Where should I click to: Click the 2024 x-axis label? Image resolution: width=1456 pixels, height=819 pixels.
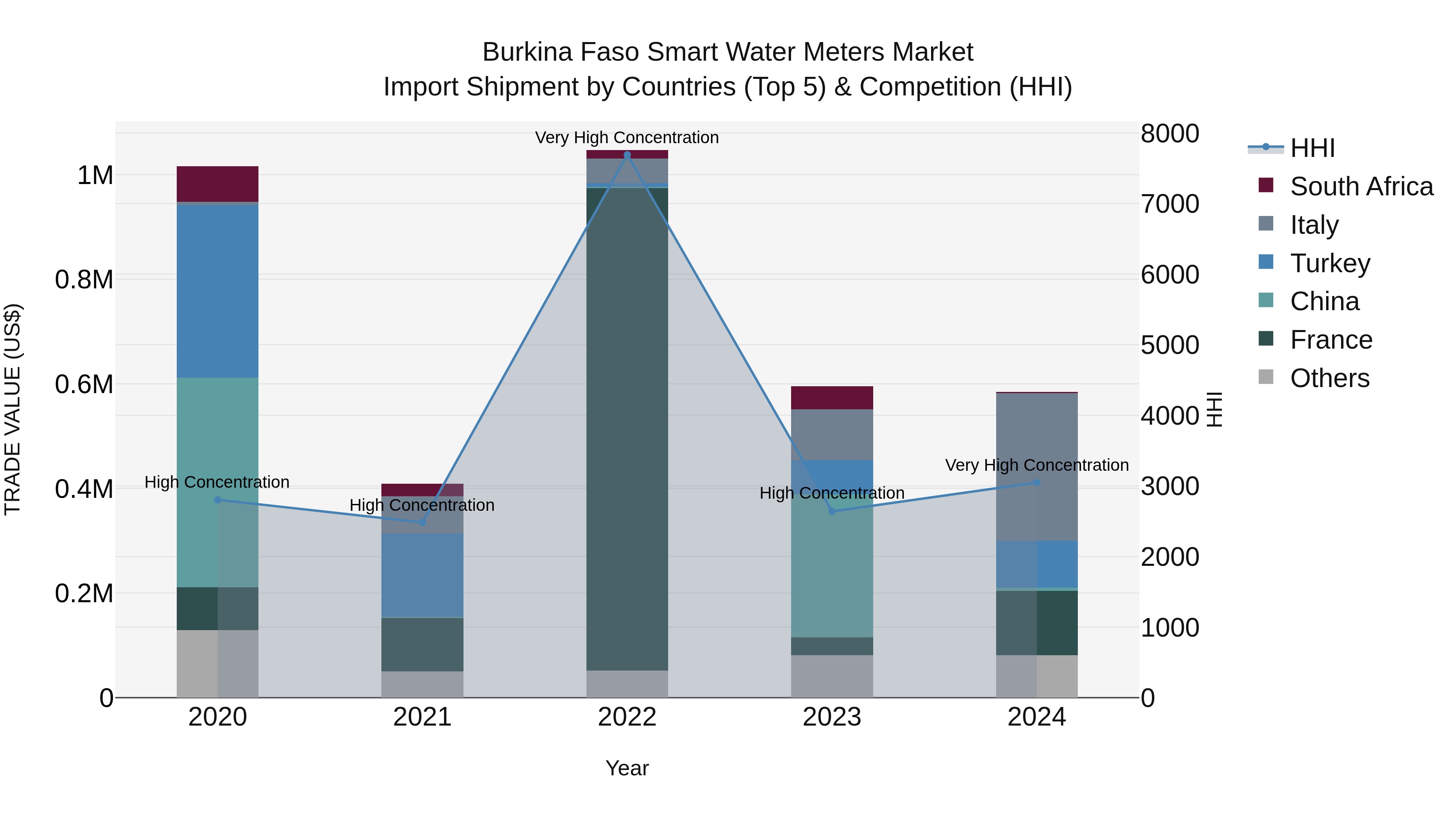1037,717
